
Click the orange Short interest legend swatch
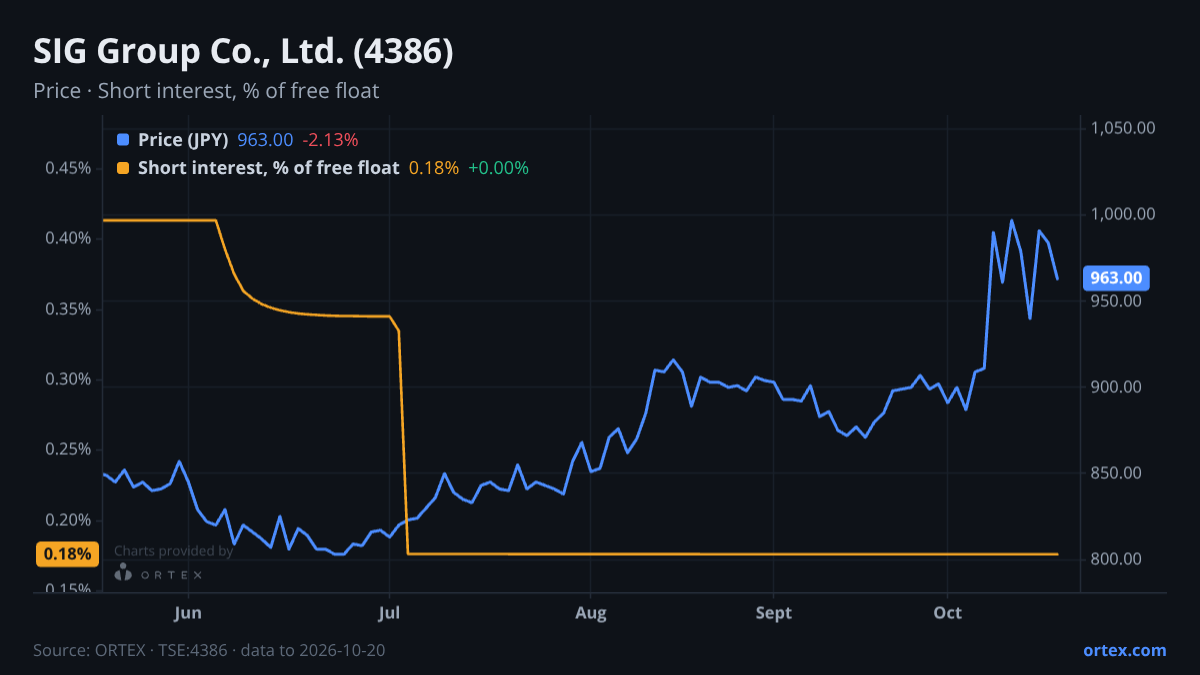coord(123,168)
